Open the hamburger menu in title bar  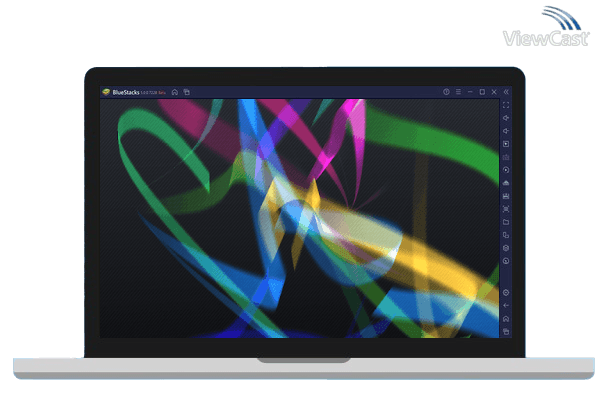(x=458, y=92)
